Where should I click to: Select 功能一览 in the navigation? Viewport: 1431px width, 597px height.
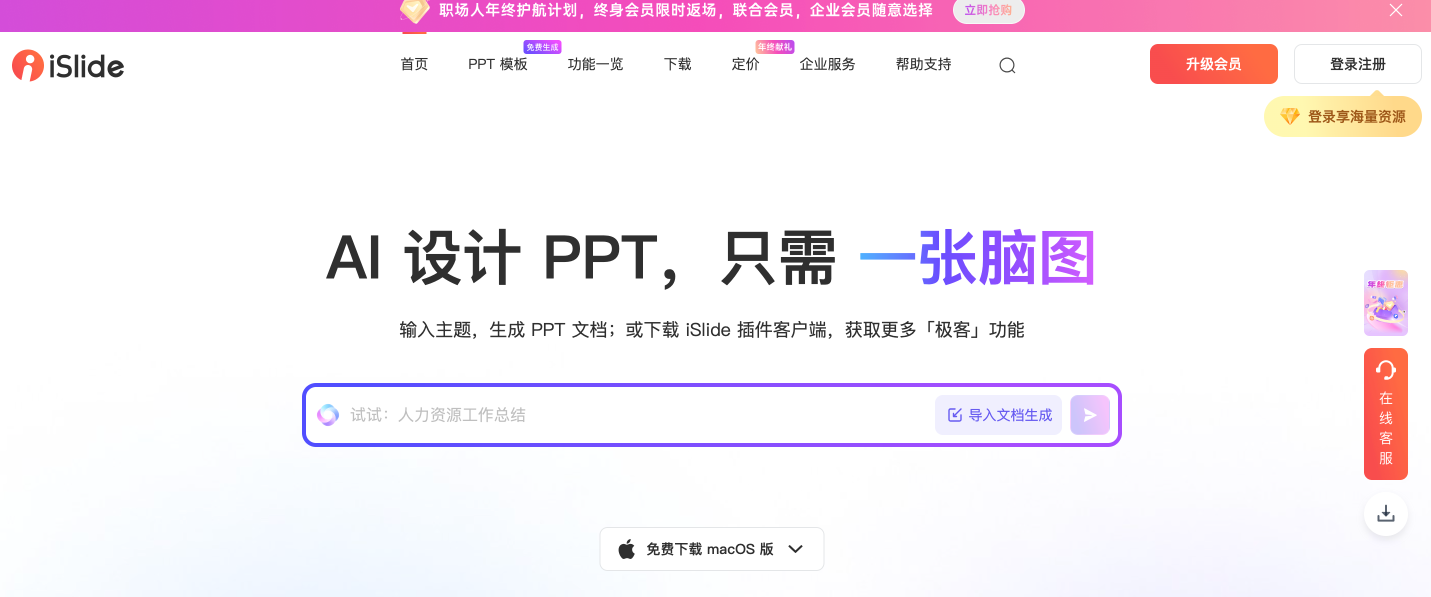596,64
